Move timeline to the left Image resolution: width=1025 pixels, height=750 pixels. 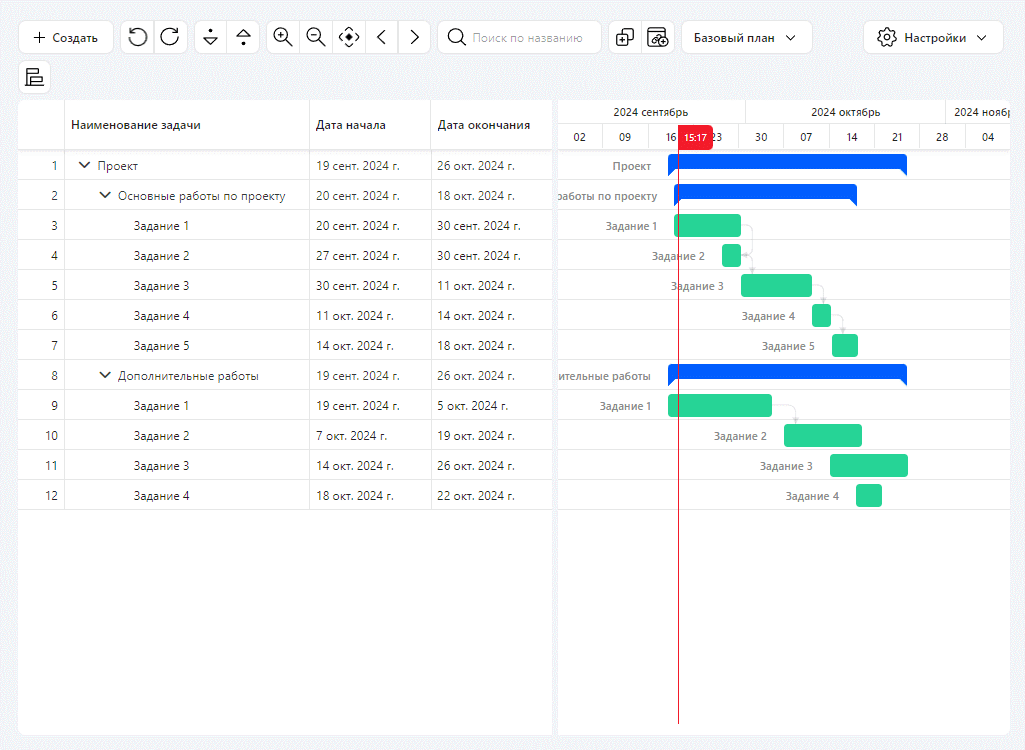click(382, 37)
